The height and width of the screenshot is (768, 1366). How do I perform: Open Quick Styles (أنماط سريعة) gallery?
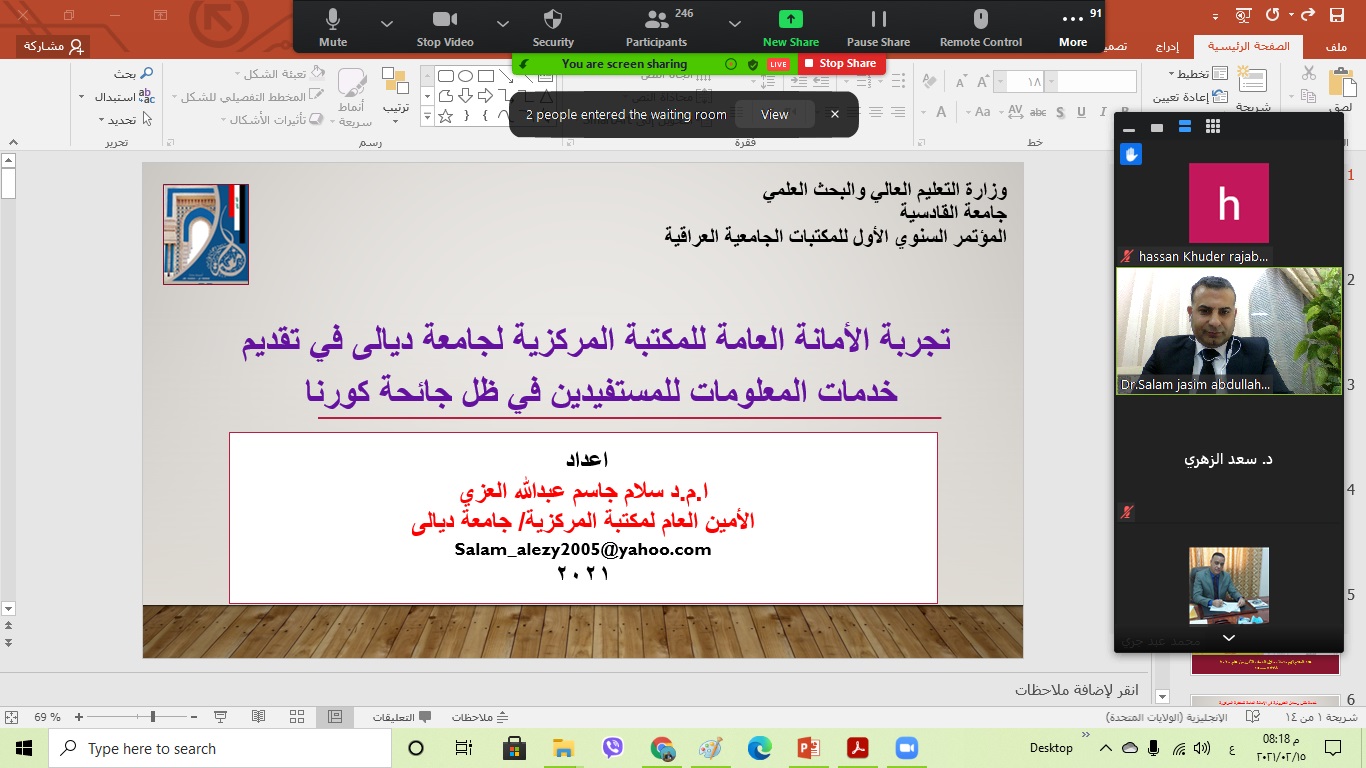tap(353, 95)
